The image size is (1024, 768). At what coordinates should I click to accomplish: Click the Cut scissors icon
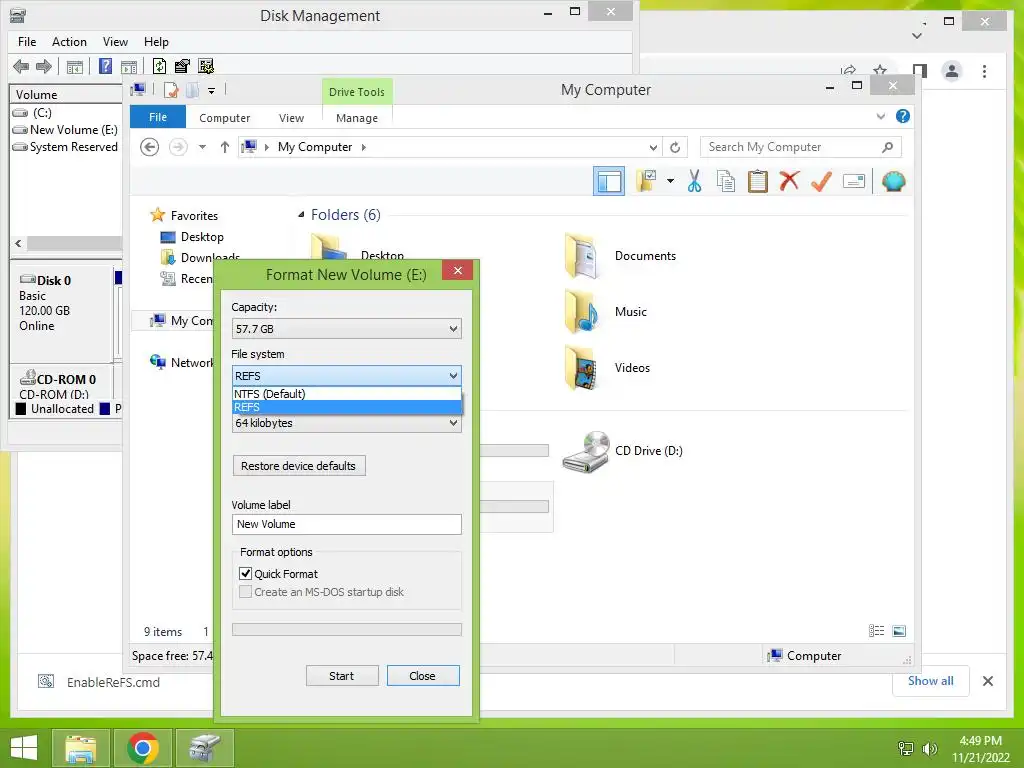pyautogui.click(x=694, y=181)
